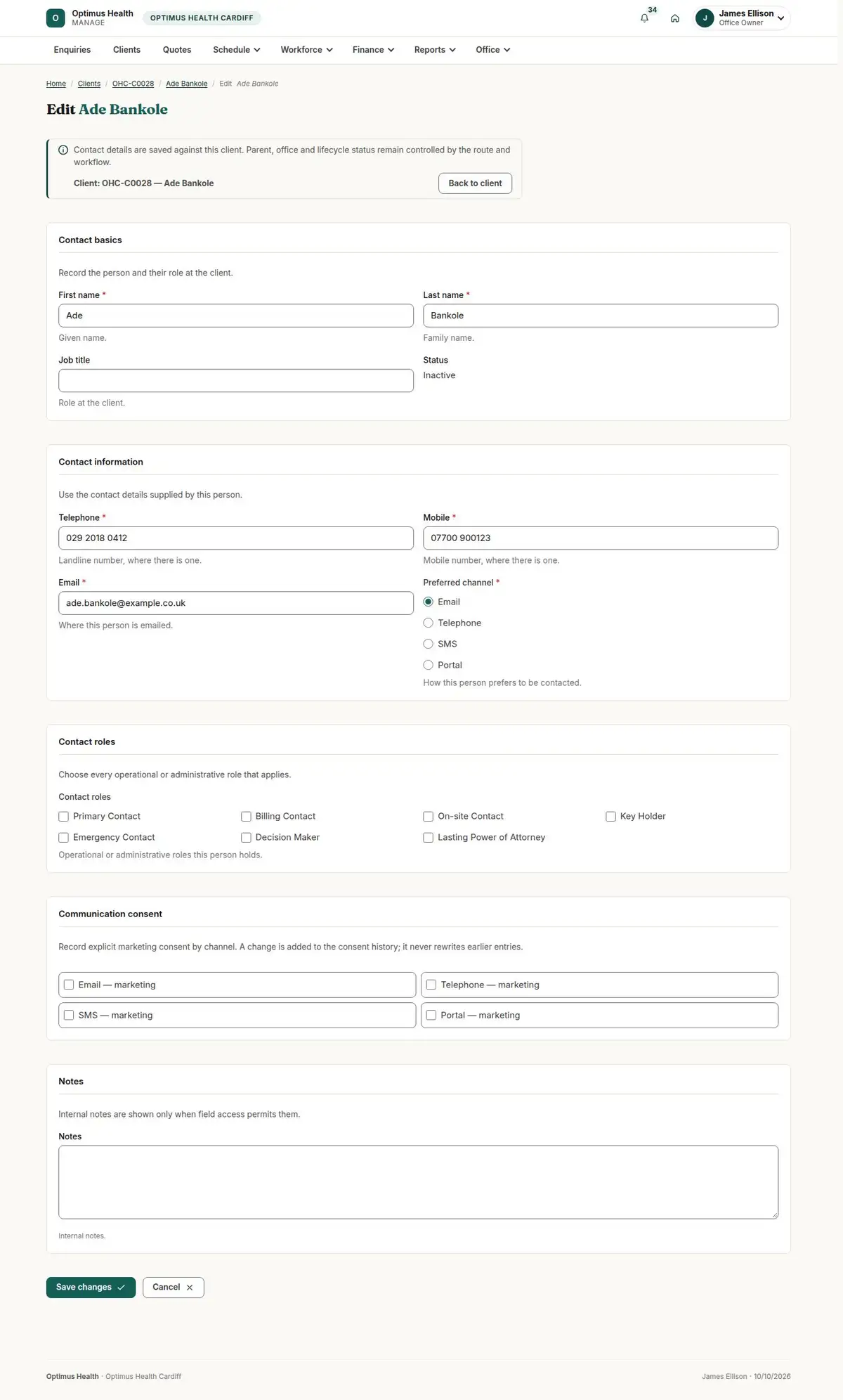Click Back to client button

pyautogui.click(x=475, y=183)
